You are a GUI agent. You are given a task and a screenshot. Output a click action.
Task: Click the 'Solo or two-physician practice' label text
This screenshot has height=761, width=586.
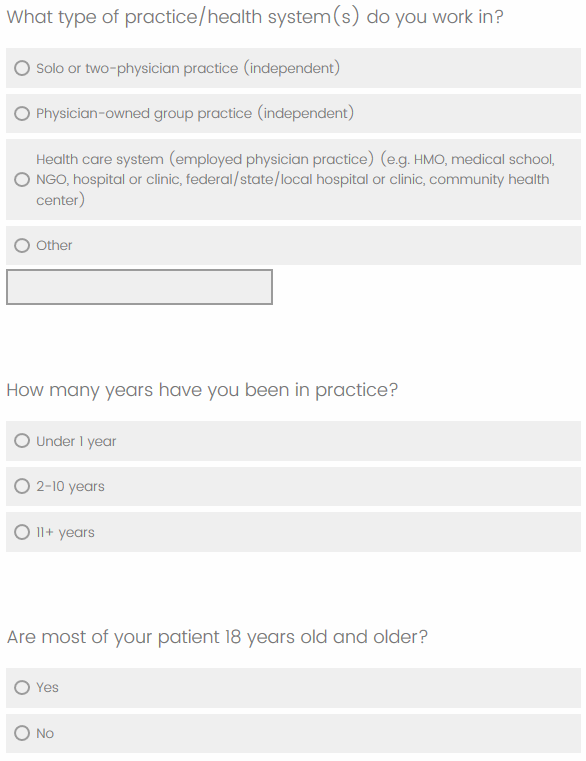(188, 68)
